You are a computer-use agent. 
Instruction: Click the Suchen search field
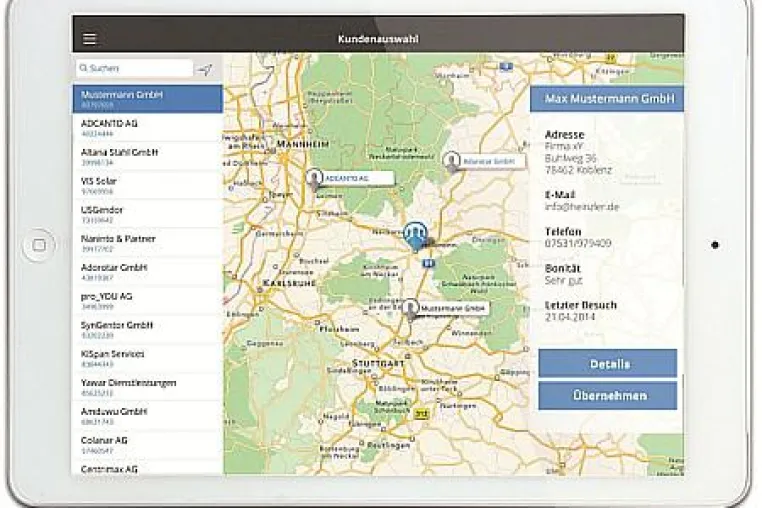(135, 68)
